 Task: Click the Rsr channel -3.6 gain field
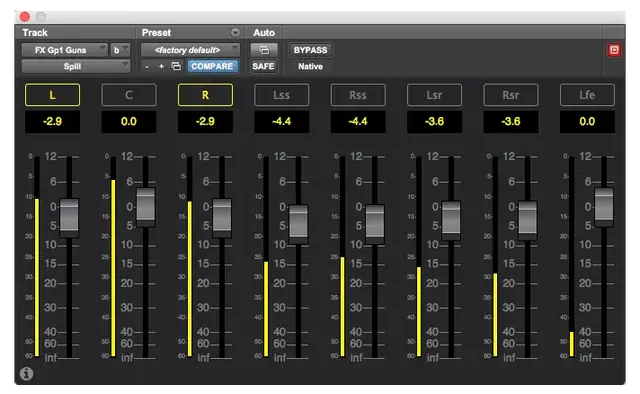point(511,121)
